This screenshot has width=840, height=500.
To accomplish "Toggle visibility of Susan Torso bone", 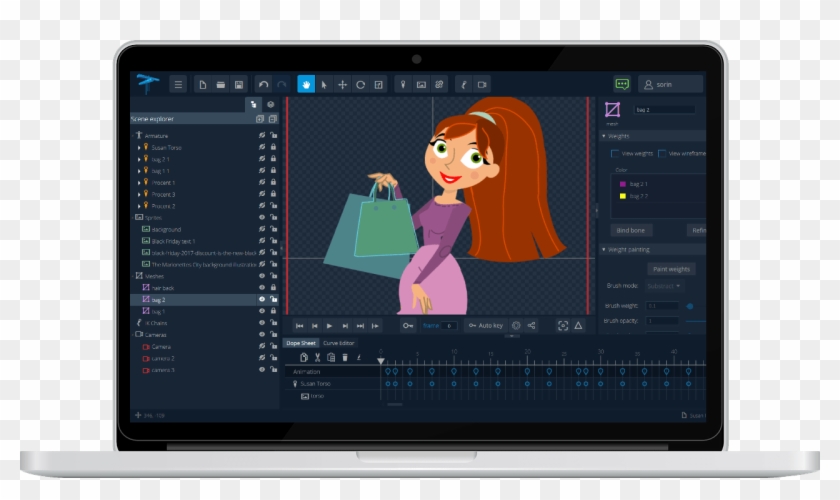I will point(262,147).
